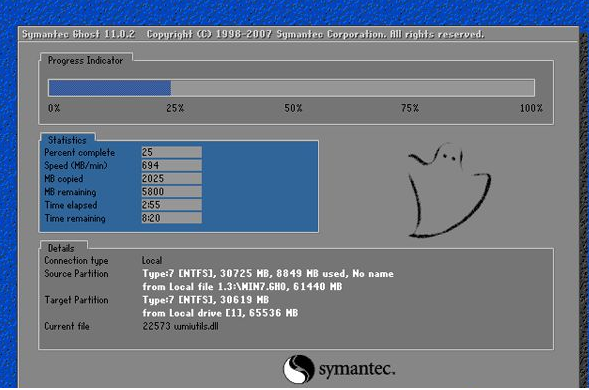Click the 'Connection type' label
Viewport: 589px width, 390px height.
(76, 260)
